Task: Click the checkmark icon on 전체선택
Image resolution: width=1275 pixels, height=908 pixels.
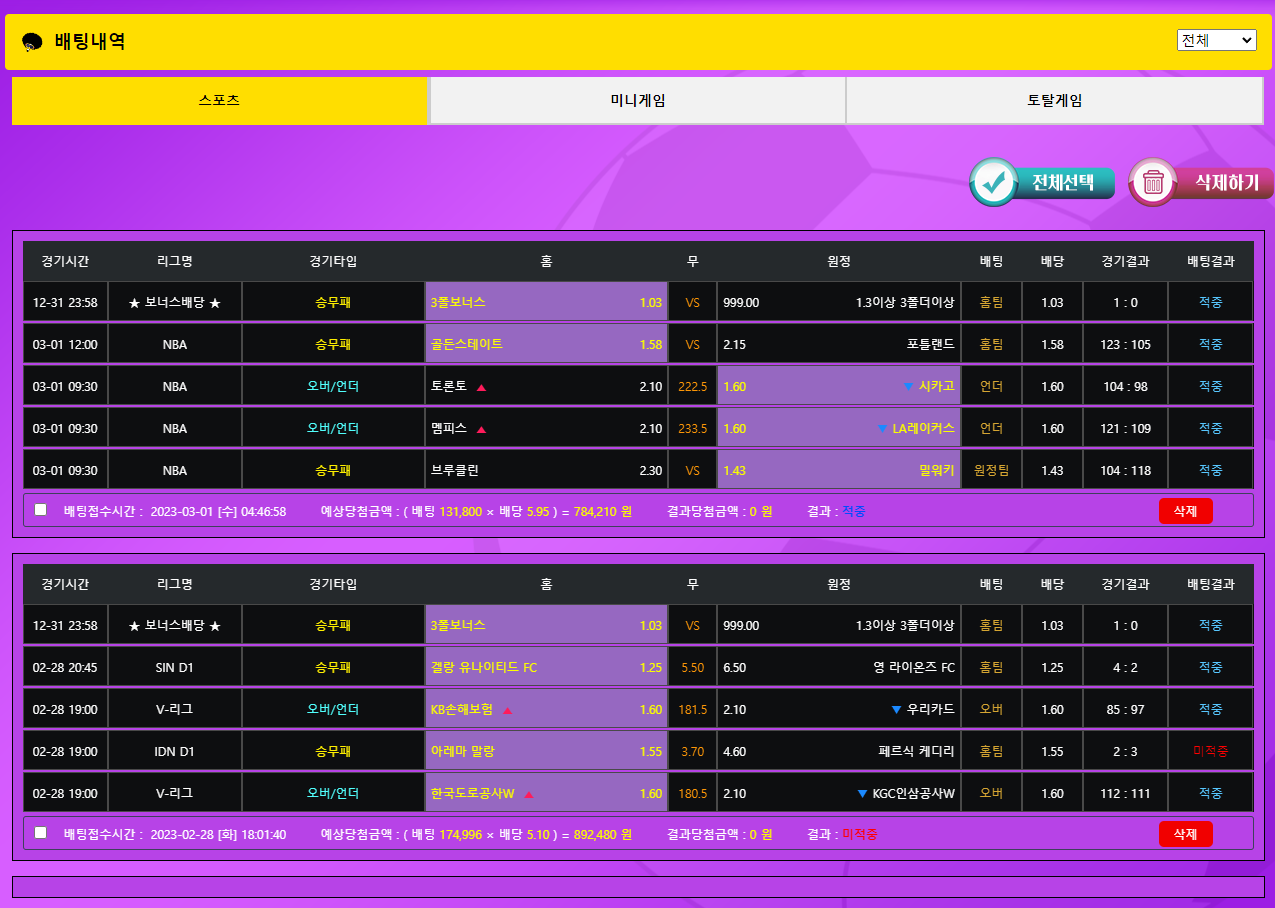Action: point(993,183)
